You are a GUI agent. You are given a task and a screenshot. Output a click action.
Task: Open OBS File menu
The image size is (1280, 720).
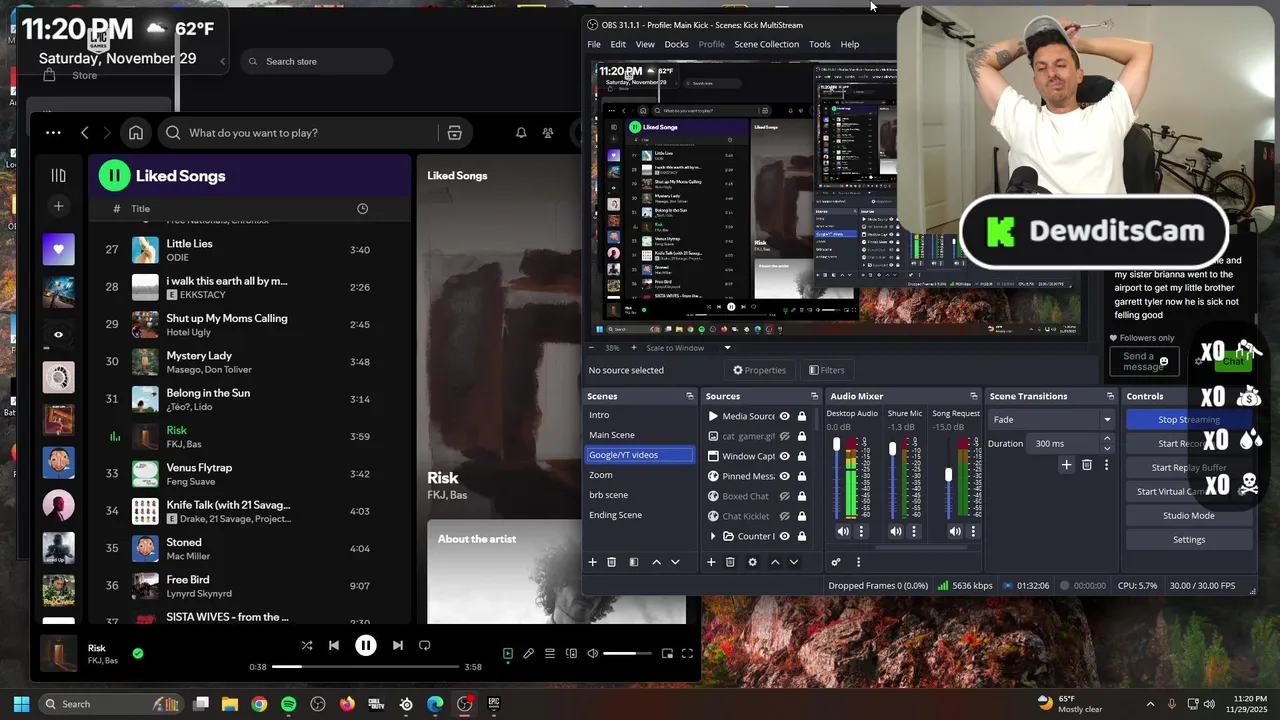click(594, 44)
